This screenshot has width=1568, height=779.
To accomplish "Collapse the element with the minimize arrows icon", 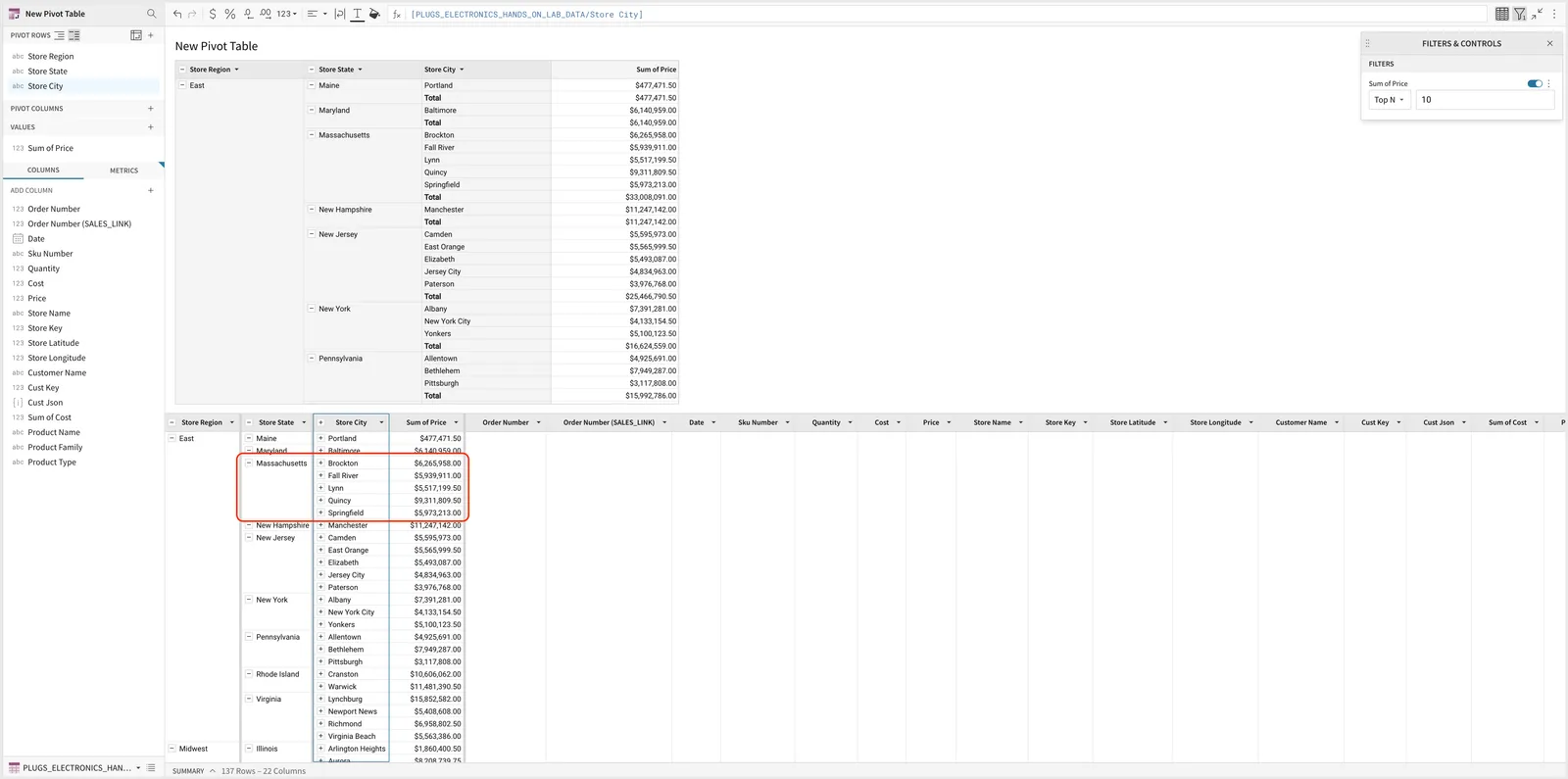I will click(x=1538, y=14).
